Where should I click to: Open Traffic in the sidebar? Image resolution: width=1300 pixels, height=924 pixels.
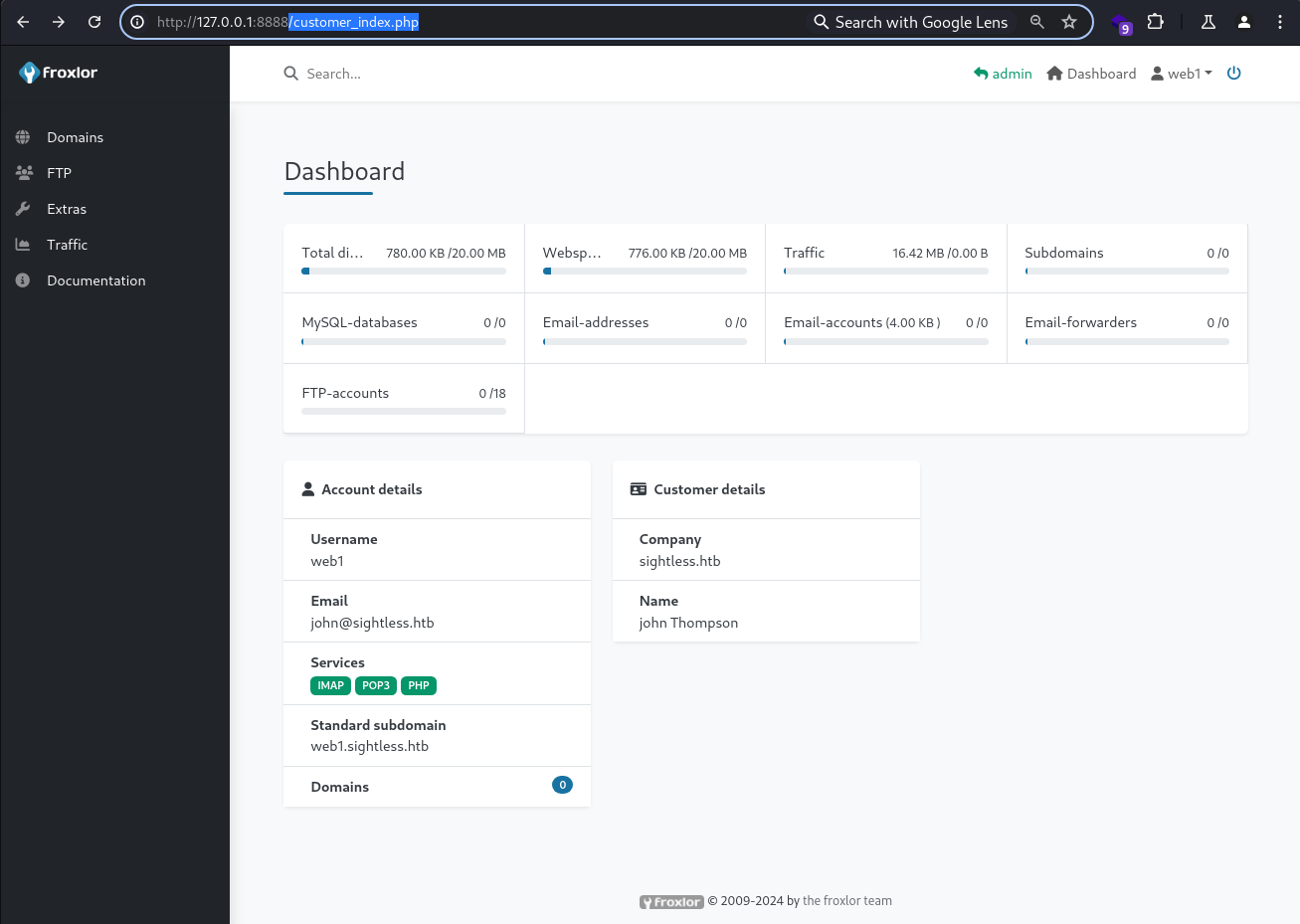coord(67,245)
